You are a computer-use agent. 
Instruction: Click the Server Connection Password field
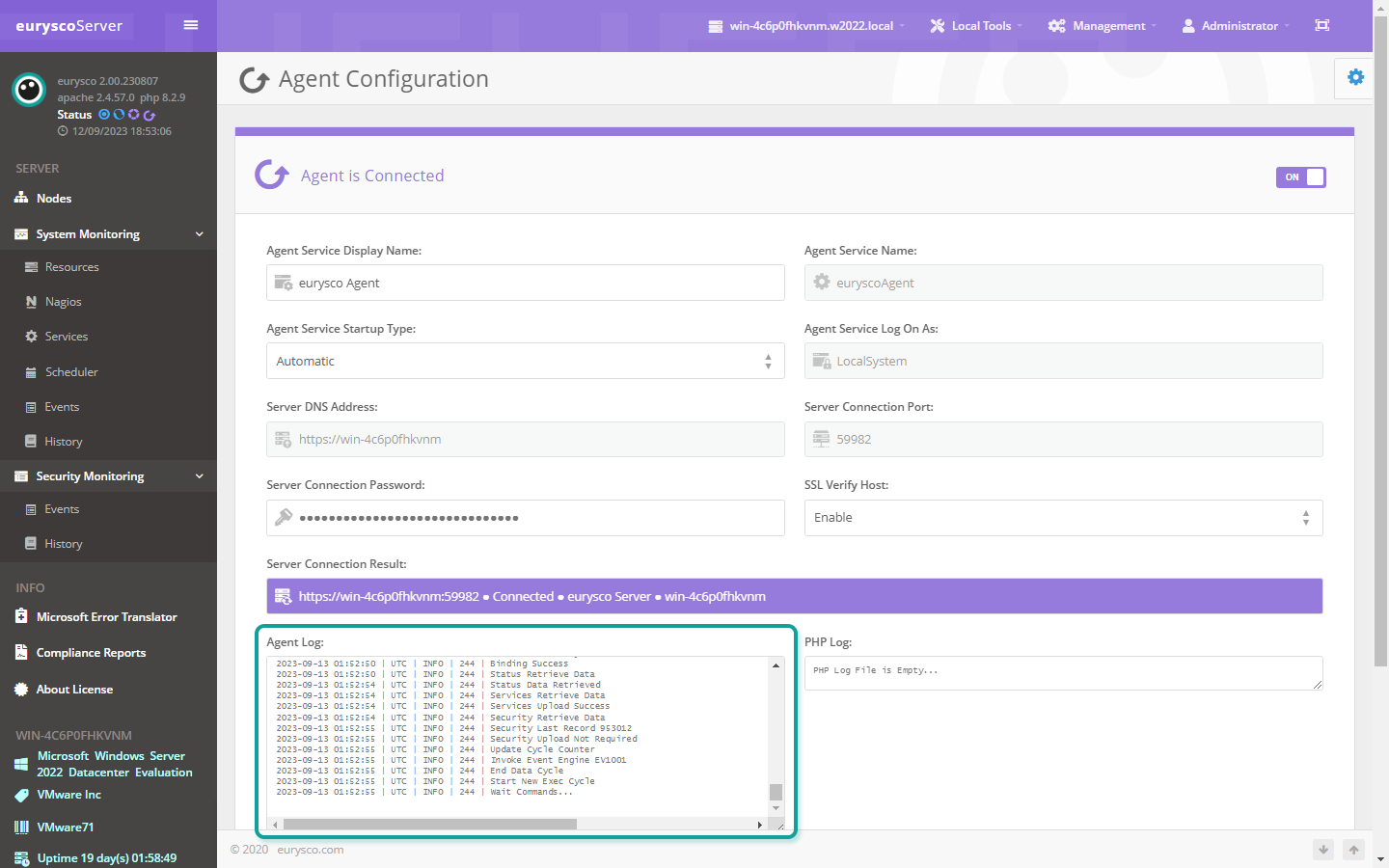[x=525, y=518]
